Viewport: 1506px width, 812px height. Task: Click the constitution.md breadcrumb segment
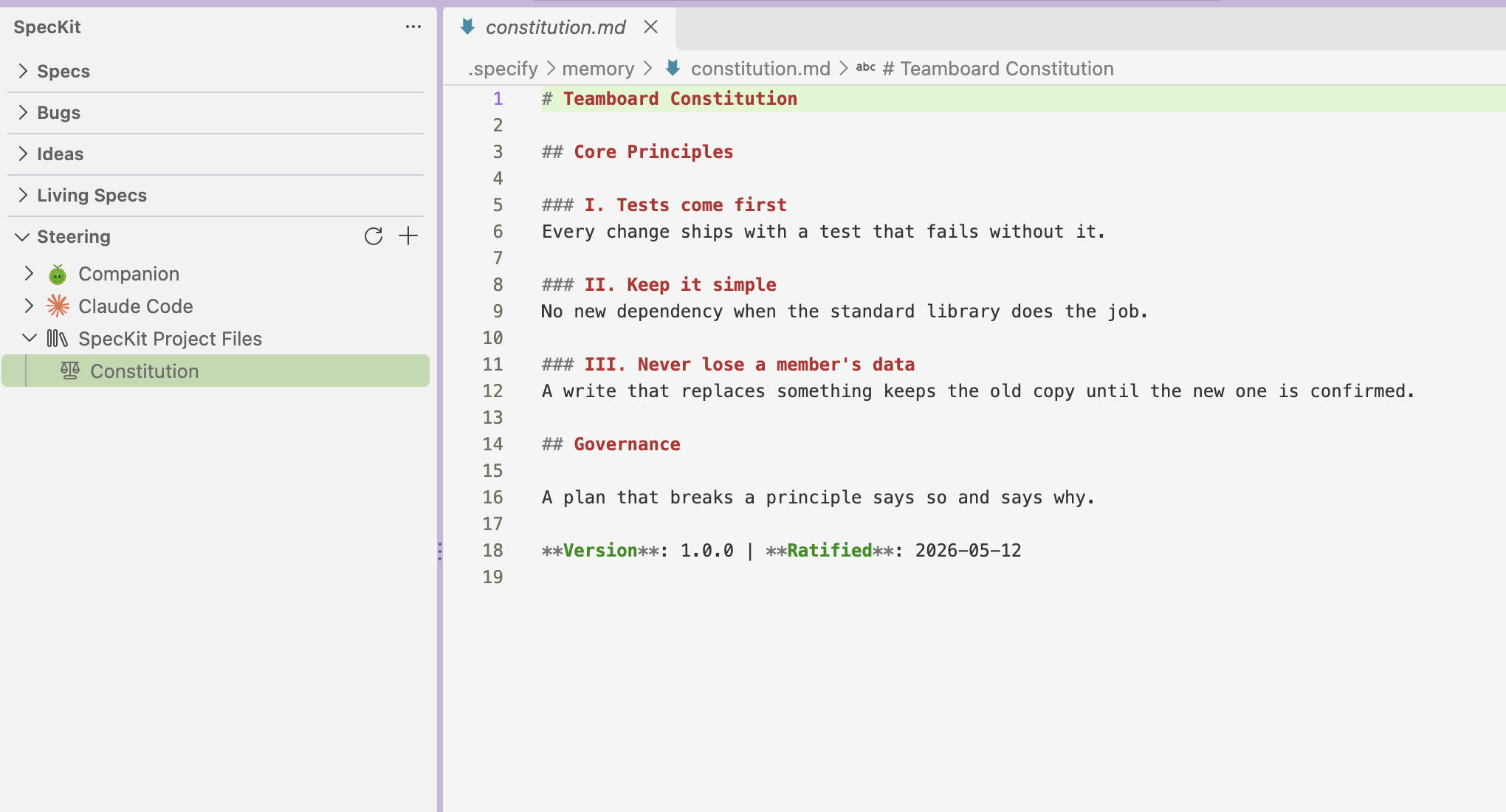pyautogui.click(x=760, y=69)
